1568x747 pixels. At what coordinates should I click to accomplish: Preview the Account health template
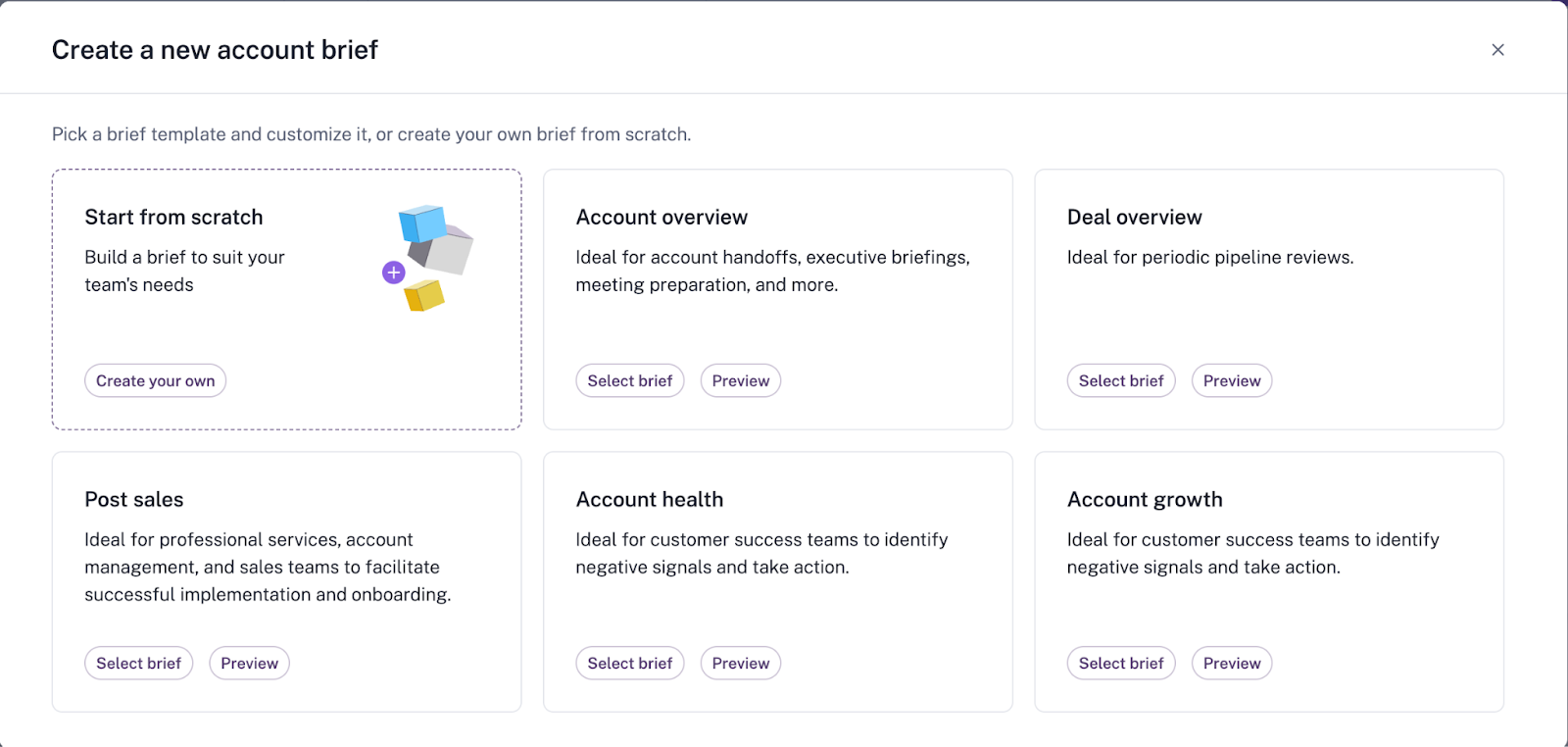[740, 663]
